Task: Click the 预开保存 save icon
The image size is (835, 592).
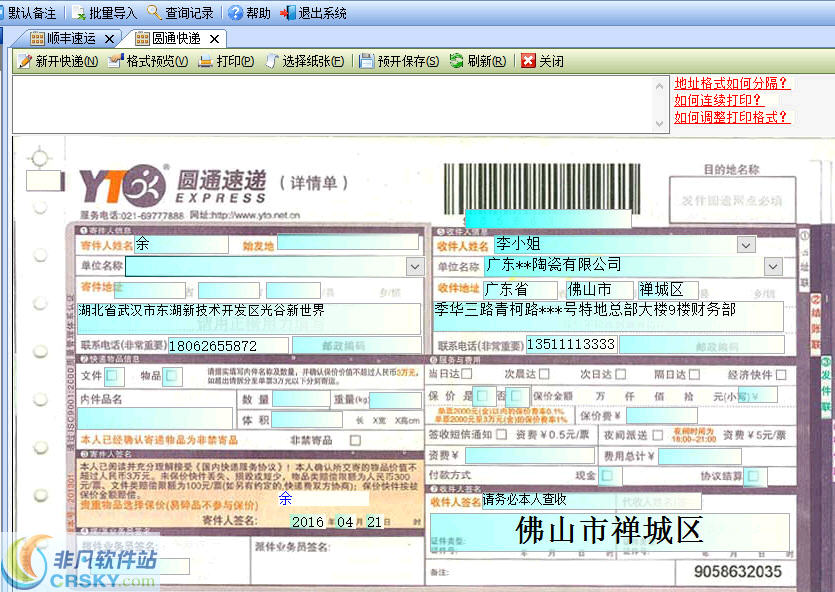Action: tap(368, 61)
